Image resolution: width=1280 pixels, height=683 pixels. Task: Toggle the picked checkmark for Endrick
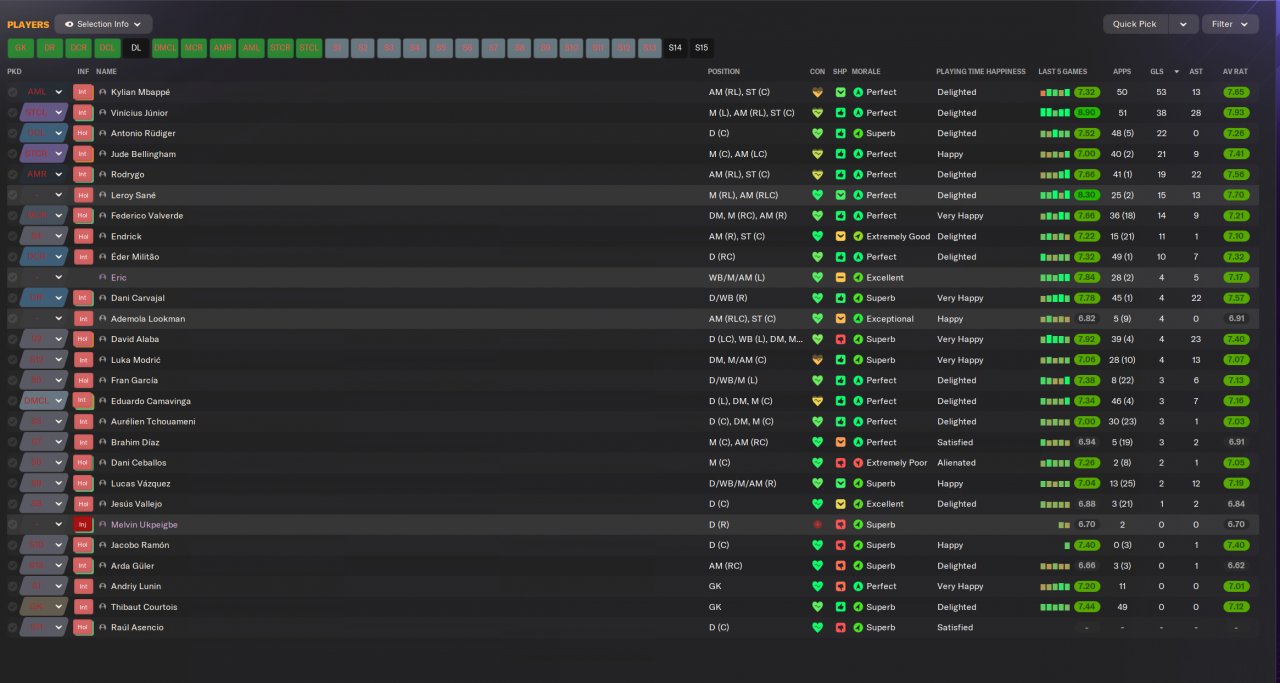click(x=12, y=236)
